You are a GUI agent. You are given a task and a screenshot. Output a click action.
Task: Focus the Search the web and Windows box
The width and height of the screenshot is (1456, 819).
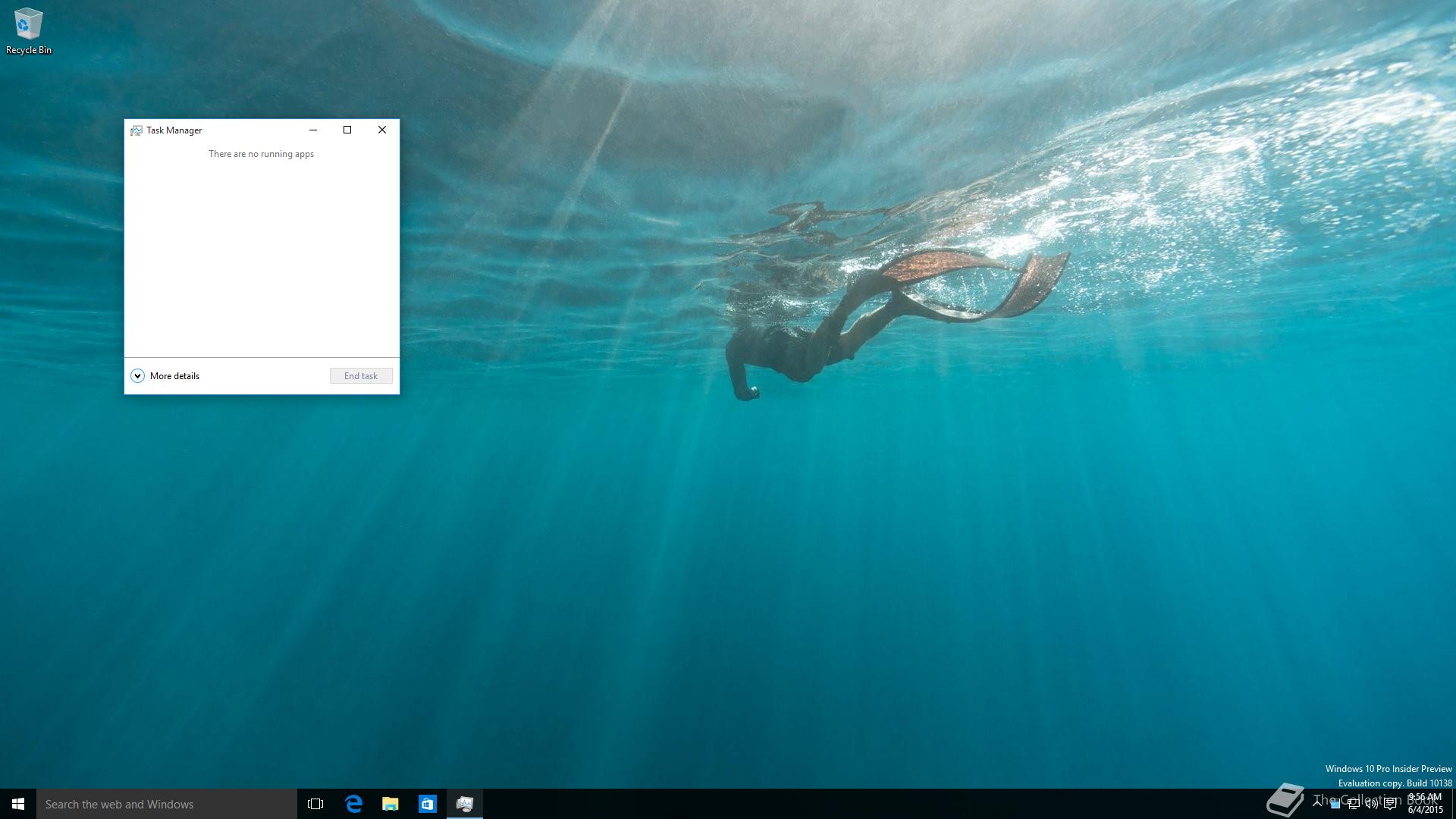[x=167, y=804]
